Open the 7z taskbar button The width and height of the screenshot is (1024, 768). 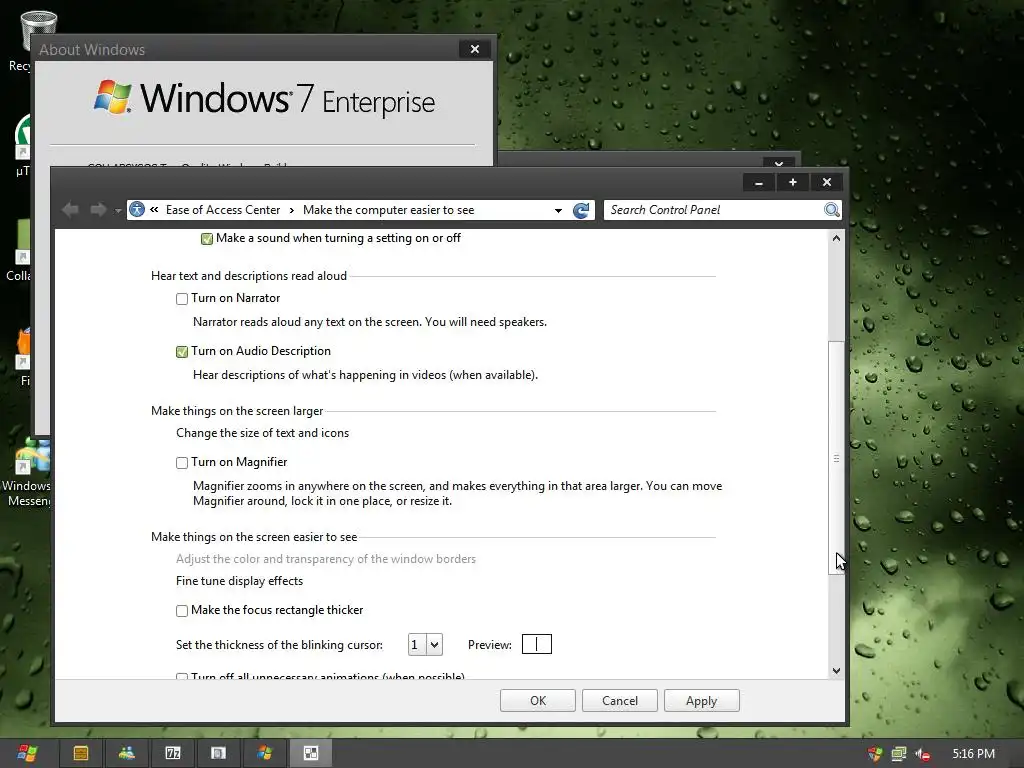[x=172, y=753]
